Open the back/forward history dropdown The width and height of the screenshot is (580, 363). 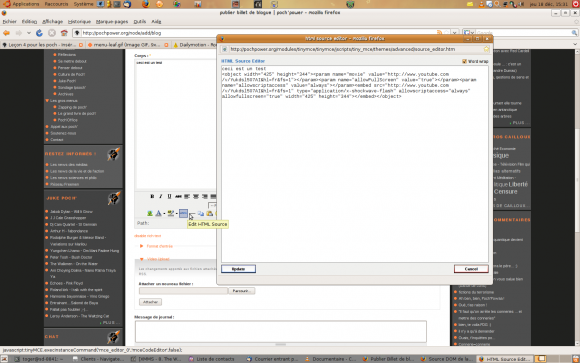pyautogui.click(x=28, y=33)
